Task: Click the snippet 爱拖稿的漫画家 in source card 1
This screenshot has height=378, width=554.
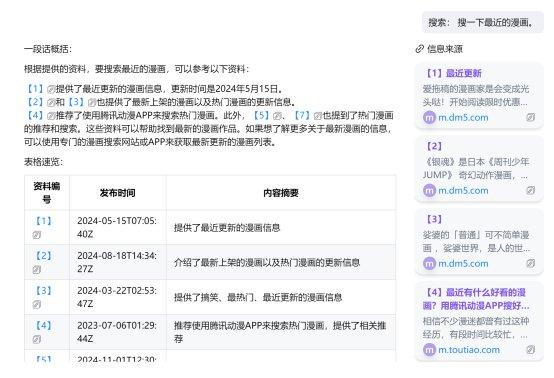Action: pos(476,95)
